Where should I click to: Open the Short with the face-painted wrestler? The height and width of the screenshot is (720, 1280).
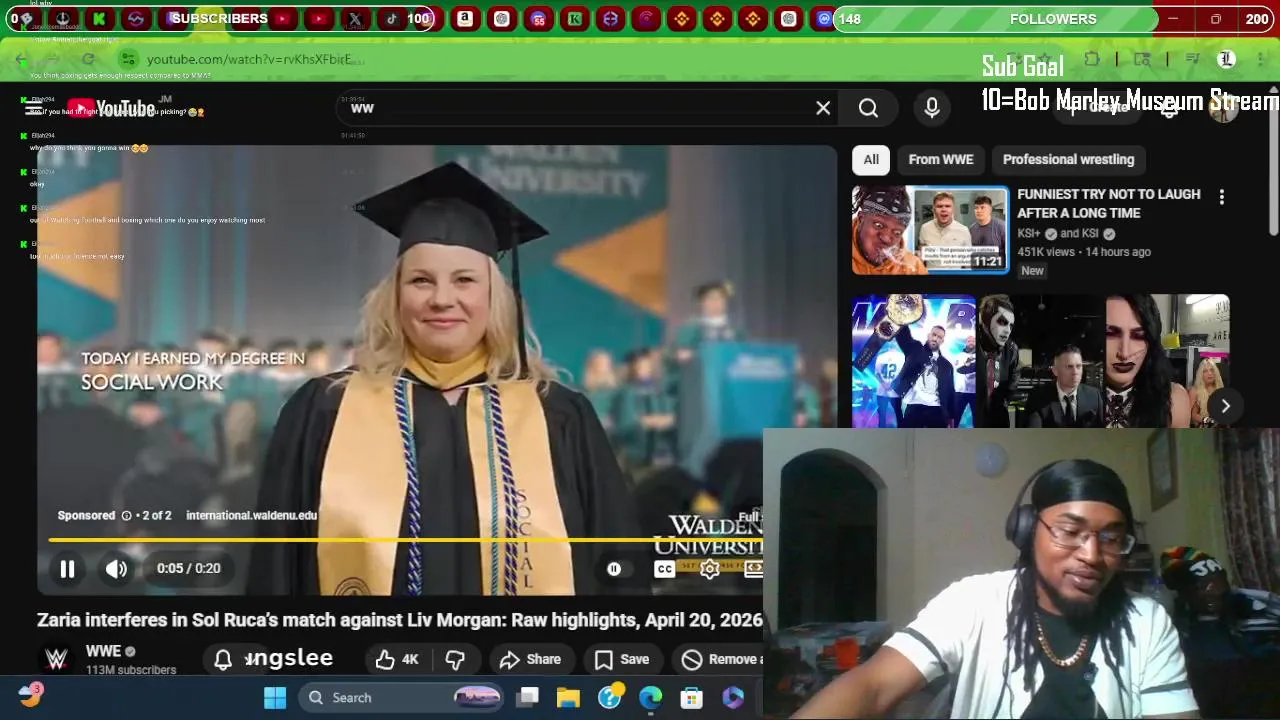coord(1040,361)
